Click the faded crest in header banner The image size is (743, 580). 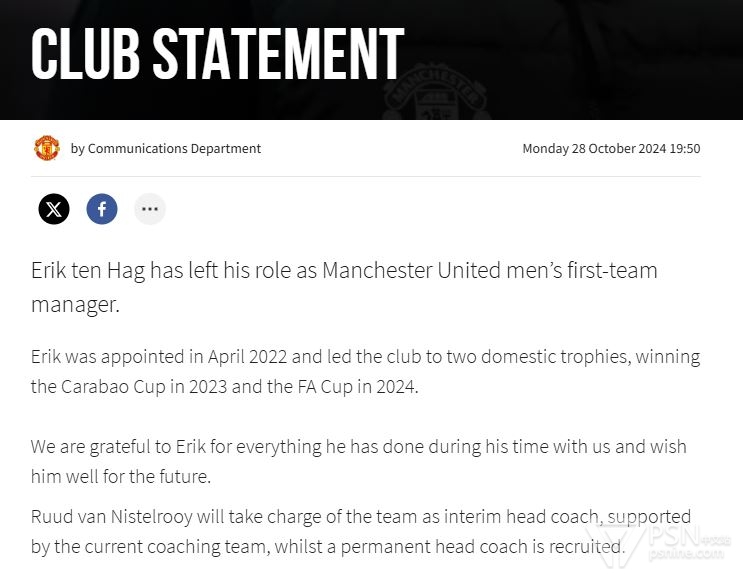(435, 92)
